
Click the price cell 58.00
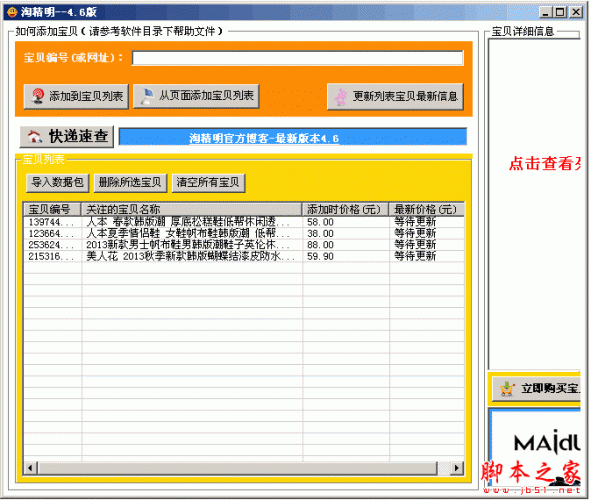click(320, 222)
